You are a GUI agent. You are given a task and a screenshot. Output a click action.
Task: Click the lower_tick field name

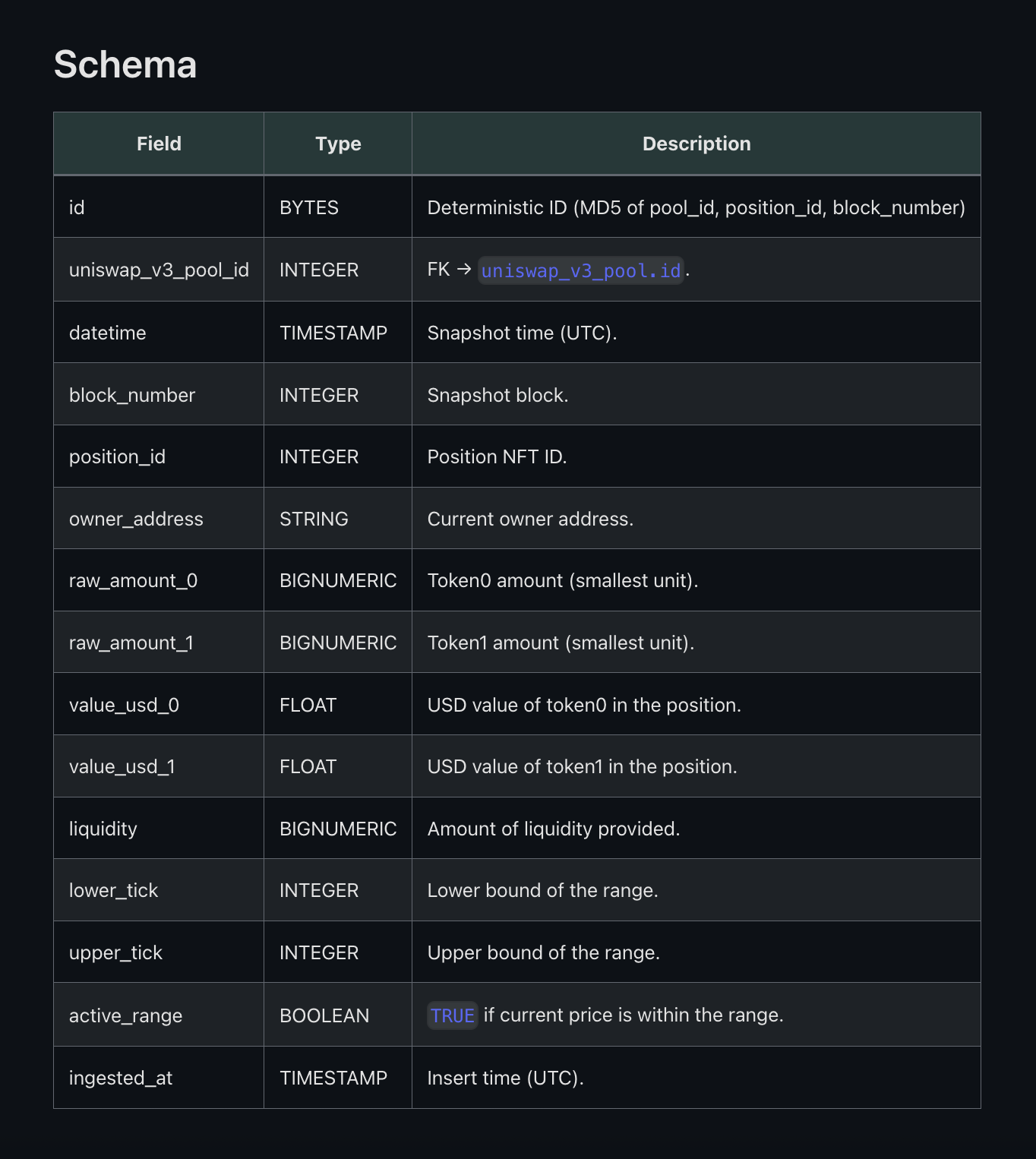(x=113, y=890)
